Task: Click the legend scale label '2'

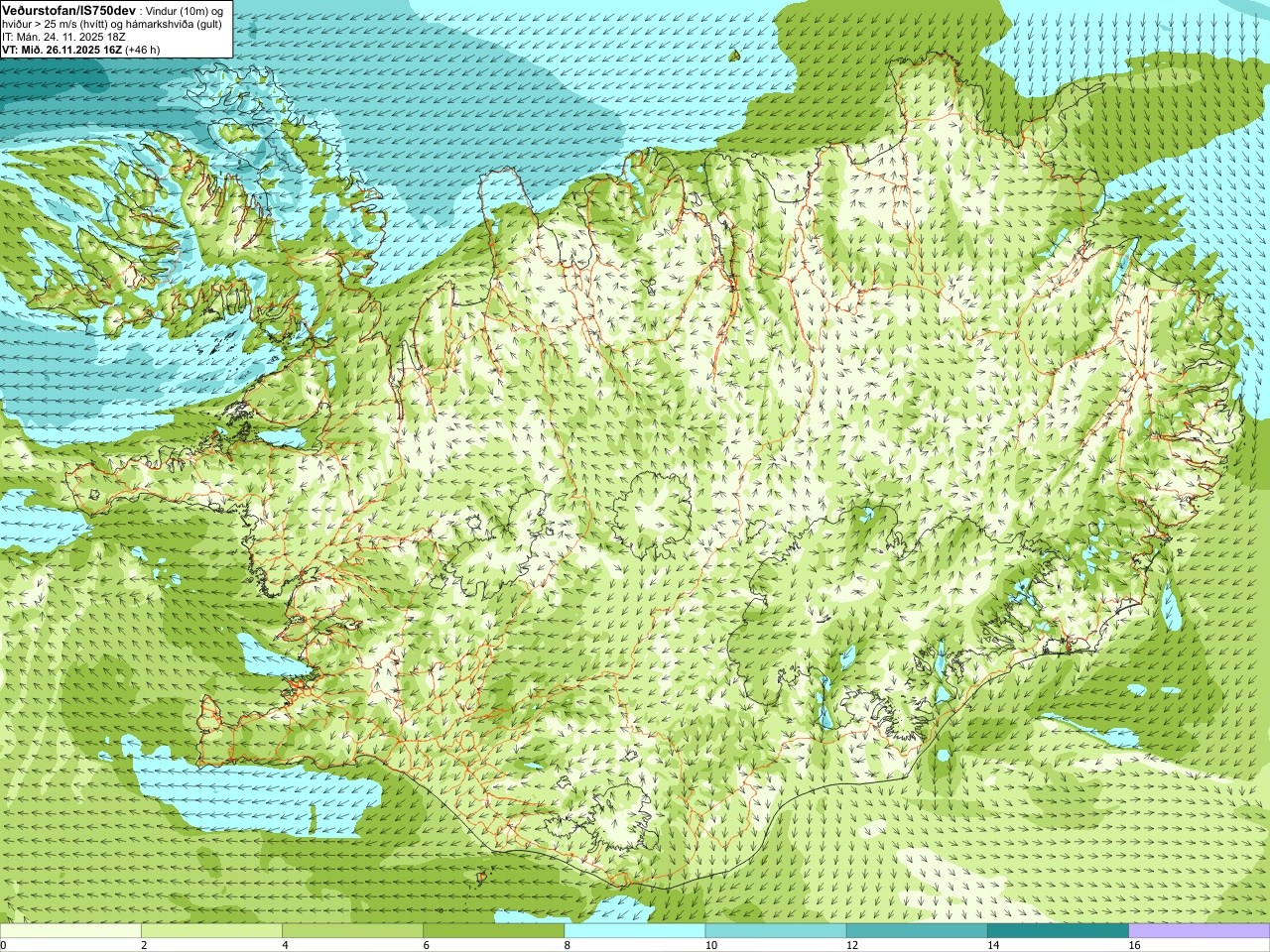Action: 144,945
